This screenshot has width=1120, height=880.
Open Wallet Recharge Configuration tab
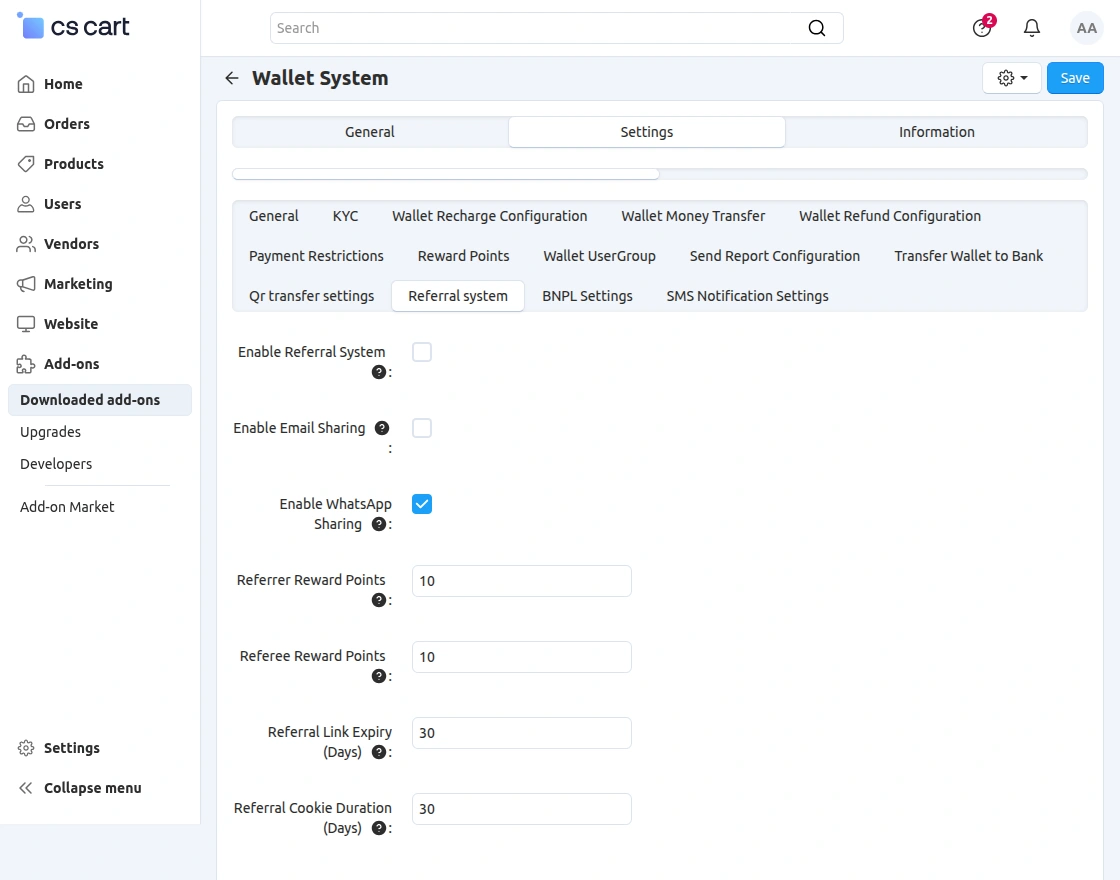pos(489,216)
